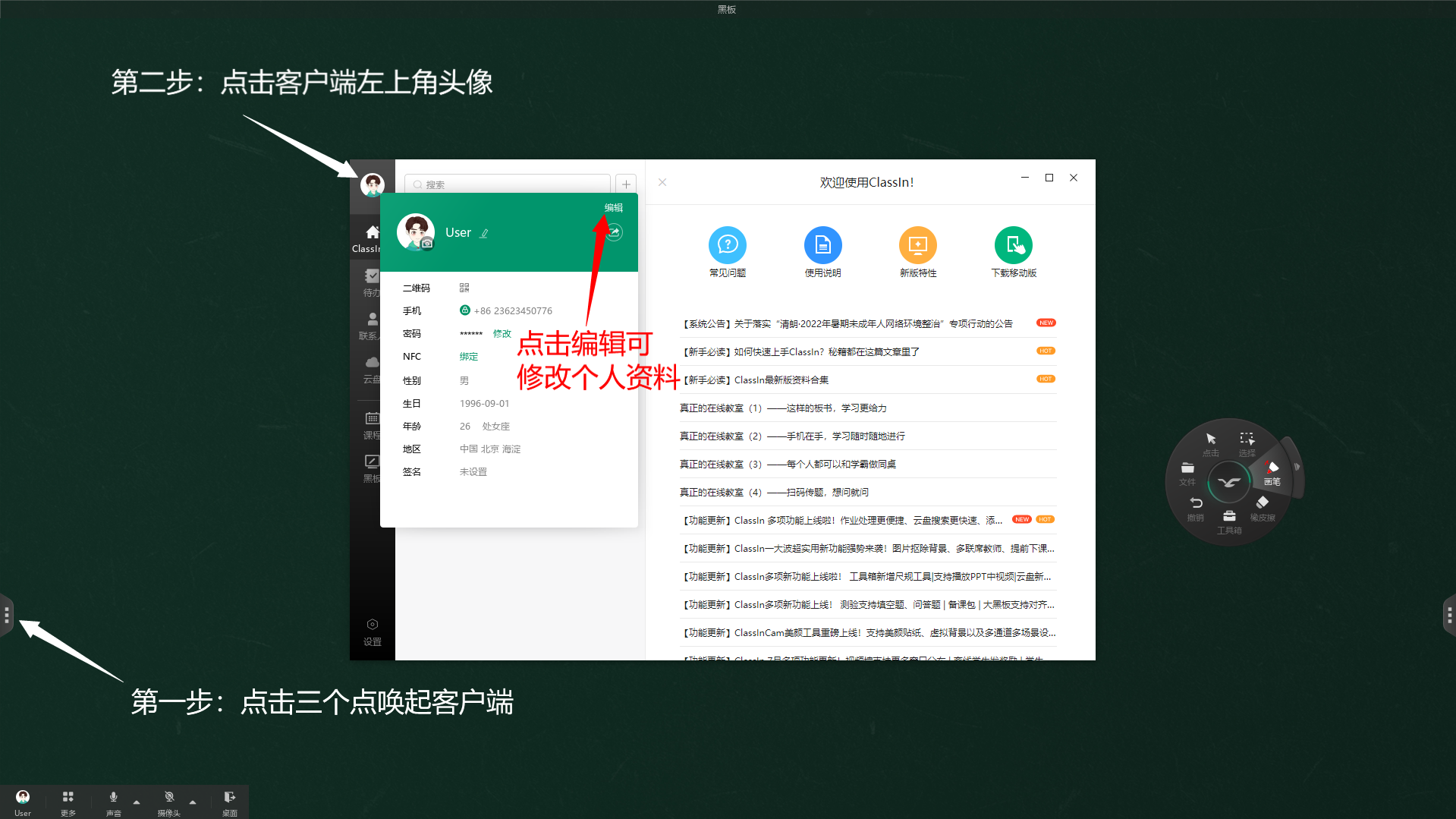Click the gender value 男

(x=464, y=380)
